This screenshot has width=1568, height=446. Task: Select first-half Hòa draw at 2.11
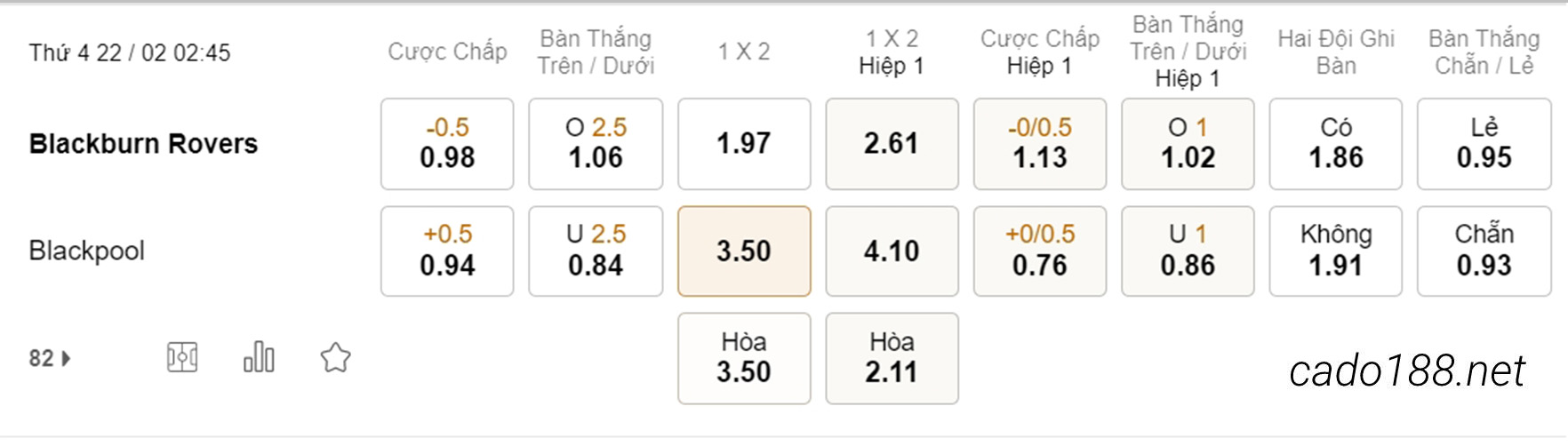[892, 358]
